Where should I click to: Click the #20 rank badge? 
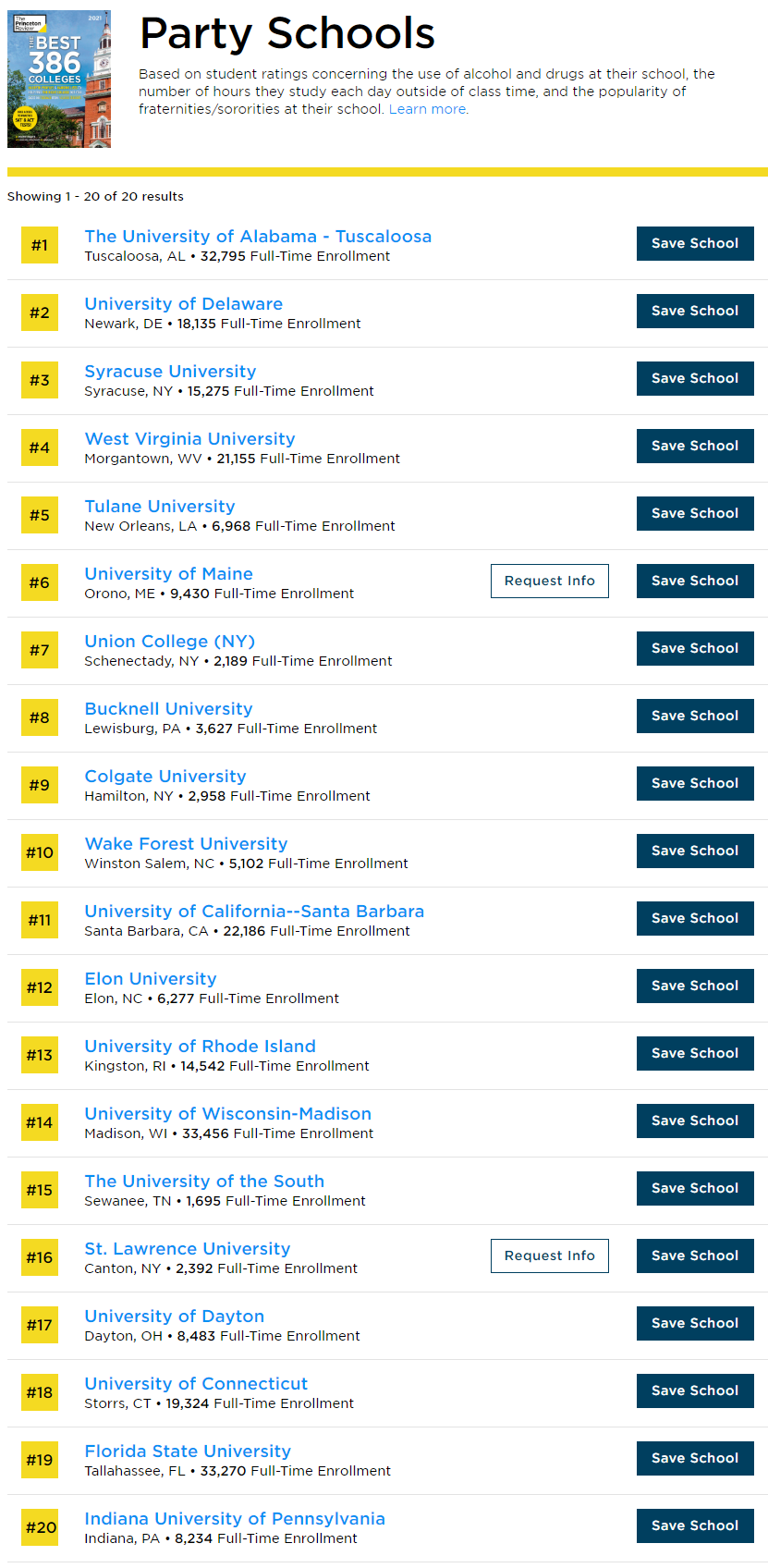[40, 1527]
